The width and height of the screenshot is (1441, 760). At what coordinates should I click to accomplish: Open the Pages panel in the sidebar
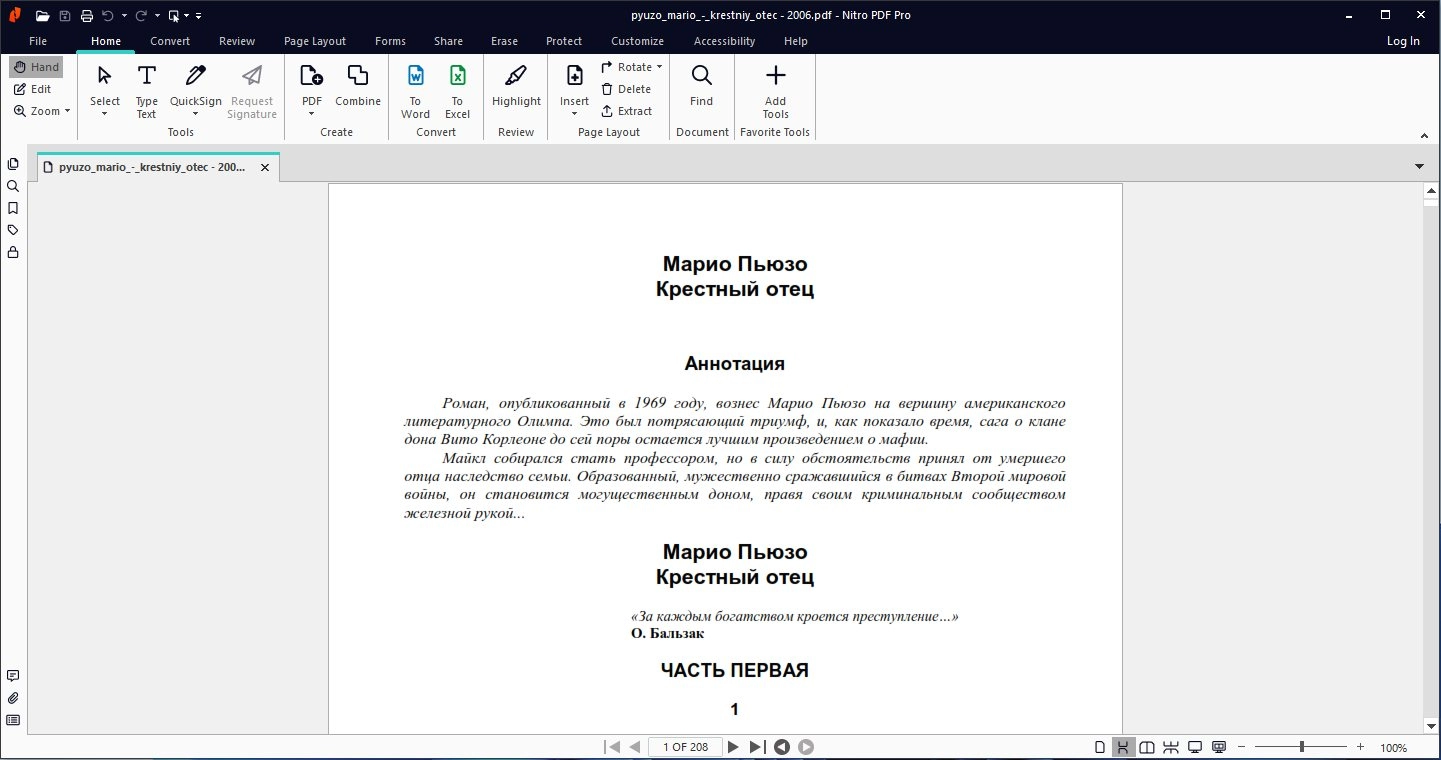click(x=13, y=164)
